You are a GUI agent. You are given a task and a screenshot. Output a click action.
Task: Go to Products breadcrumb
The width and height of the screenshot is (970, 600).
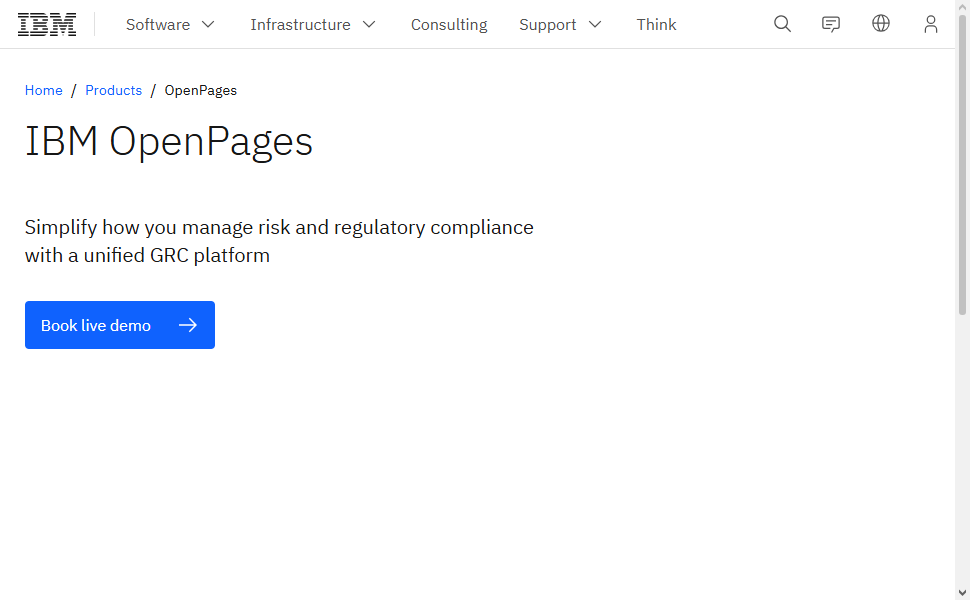(113, 90)
